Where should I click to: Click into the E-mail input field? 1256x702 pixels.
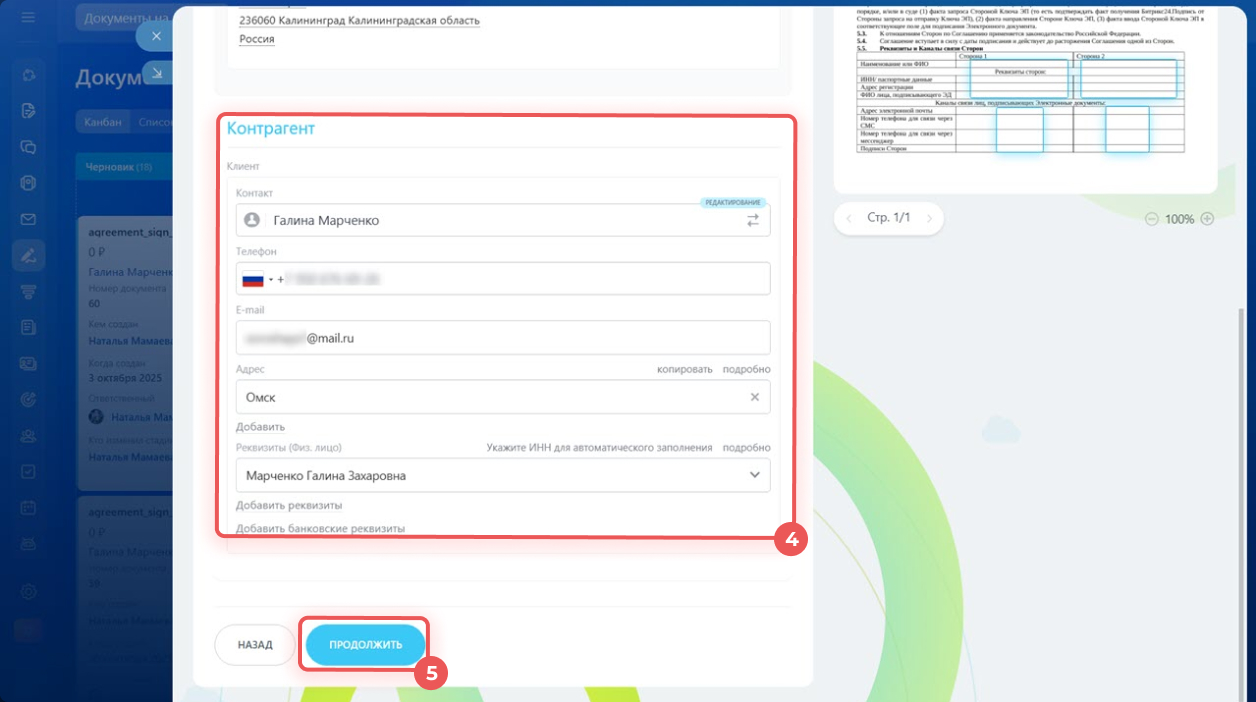coord(503,338)
